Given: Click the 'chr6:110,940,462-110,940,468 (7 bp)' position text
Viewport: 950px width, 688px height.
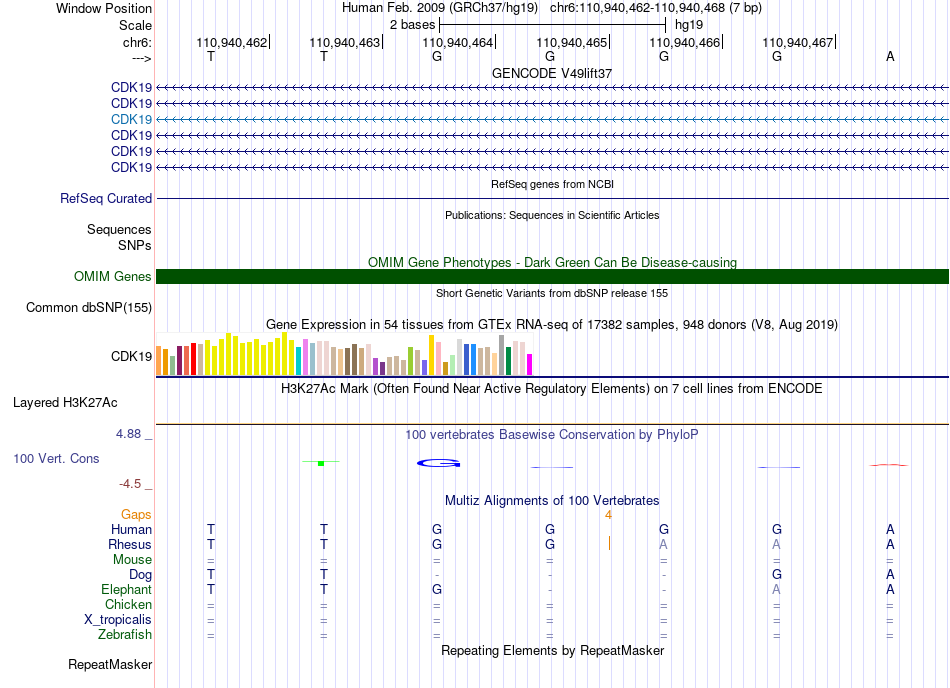Looking at the screenshot, I should [x=656, y=8].
